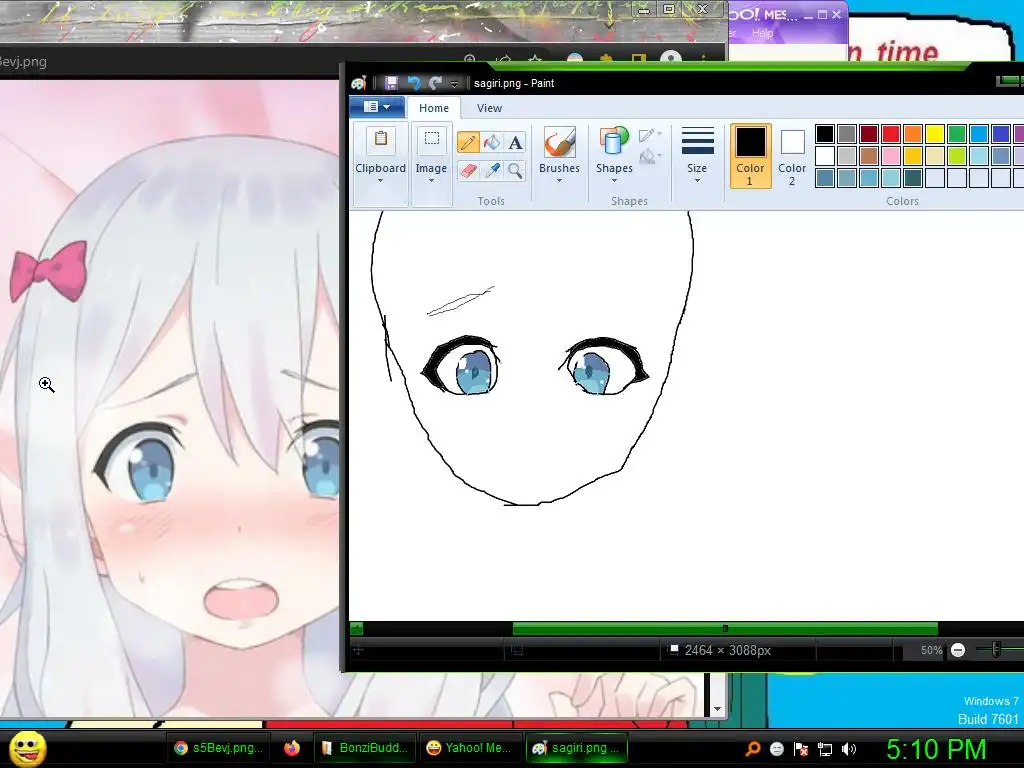This screenshot has width=1024, height=768.
Task: Open the shape Fill dropdown
Action: 650,157
